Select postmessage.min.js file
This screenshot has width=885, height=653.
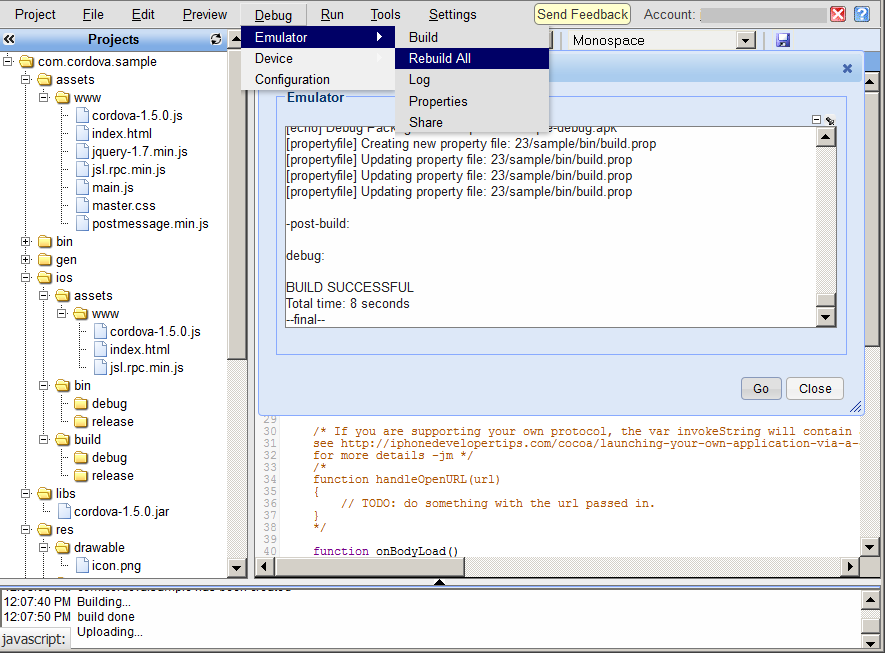pyautogui.click(x=150, y=224)
